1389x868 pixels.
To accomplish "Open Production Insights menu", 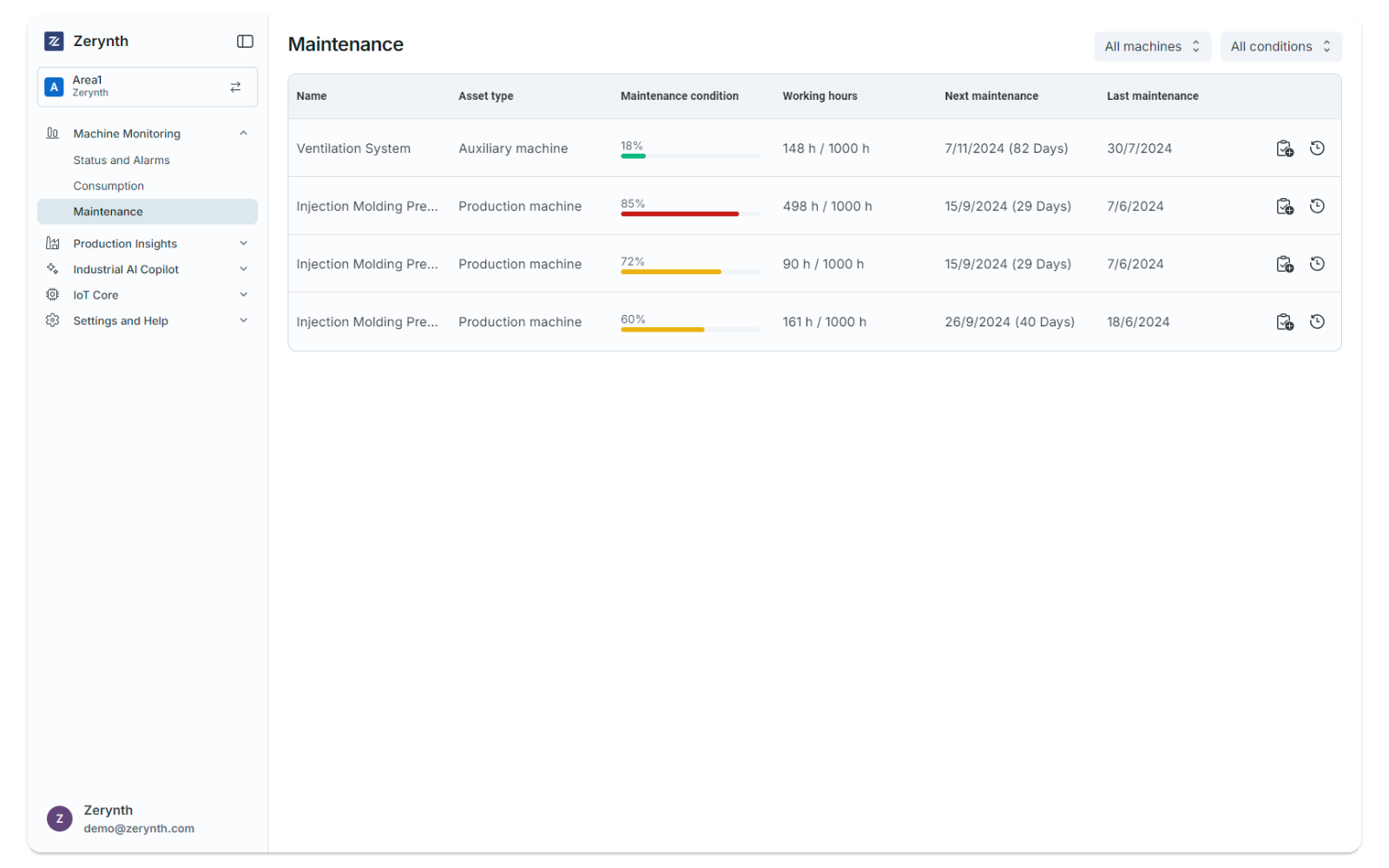I will (x=125, y=244).
